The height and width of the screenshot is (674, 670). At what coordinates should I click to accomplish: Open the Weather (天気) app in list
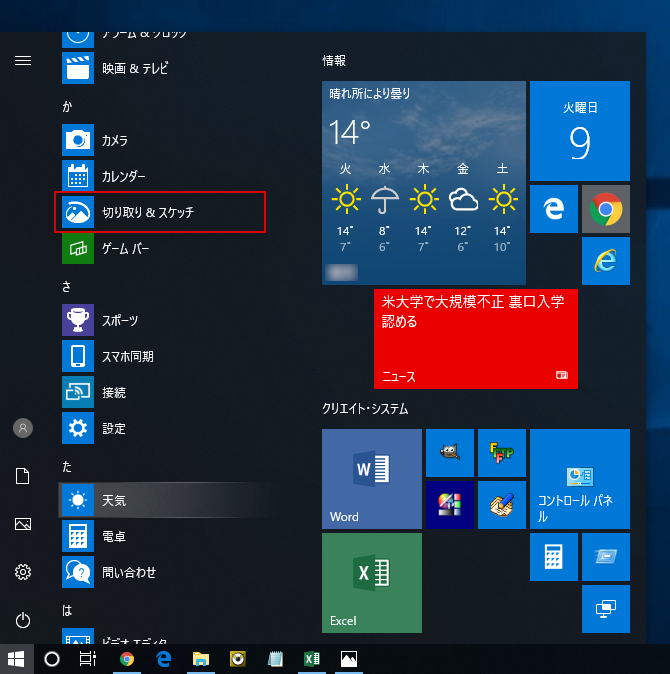click(x=163, y=500)
